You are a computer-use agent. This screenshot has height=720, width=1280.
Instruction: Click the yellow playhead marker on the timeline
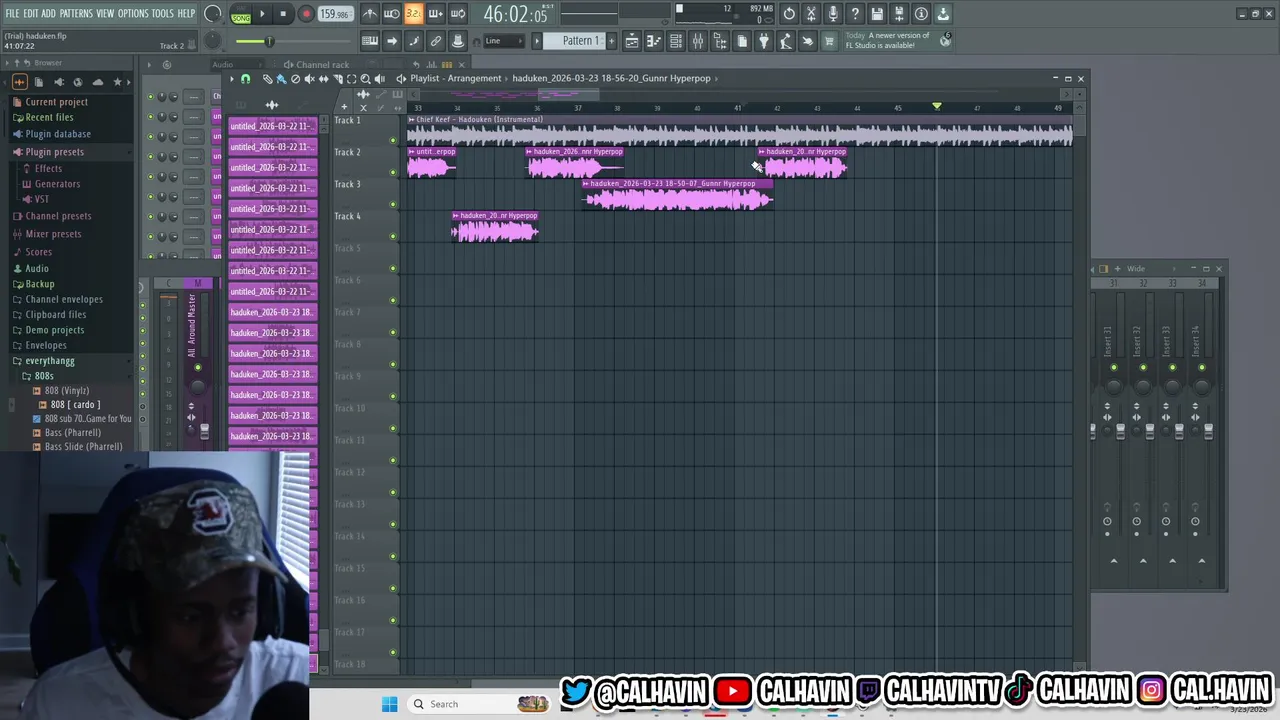coord(937,106)
